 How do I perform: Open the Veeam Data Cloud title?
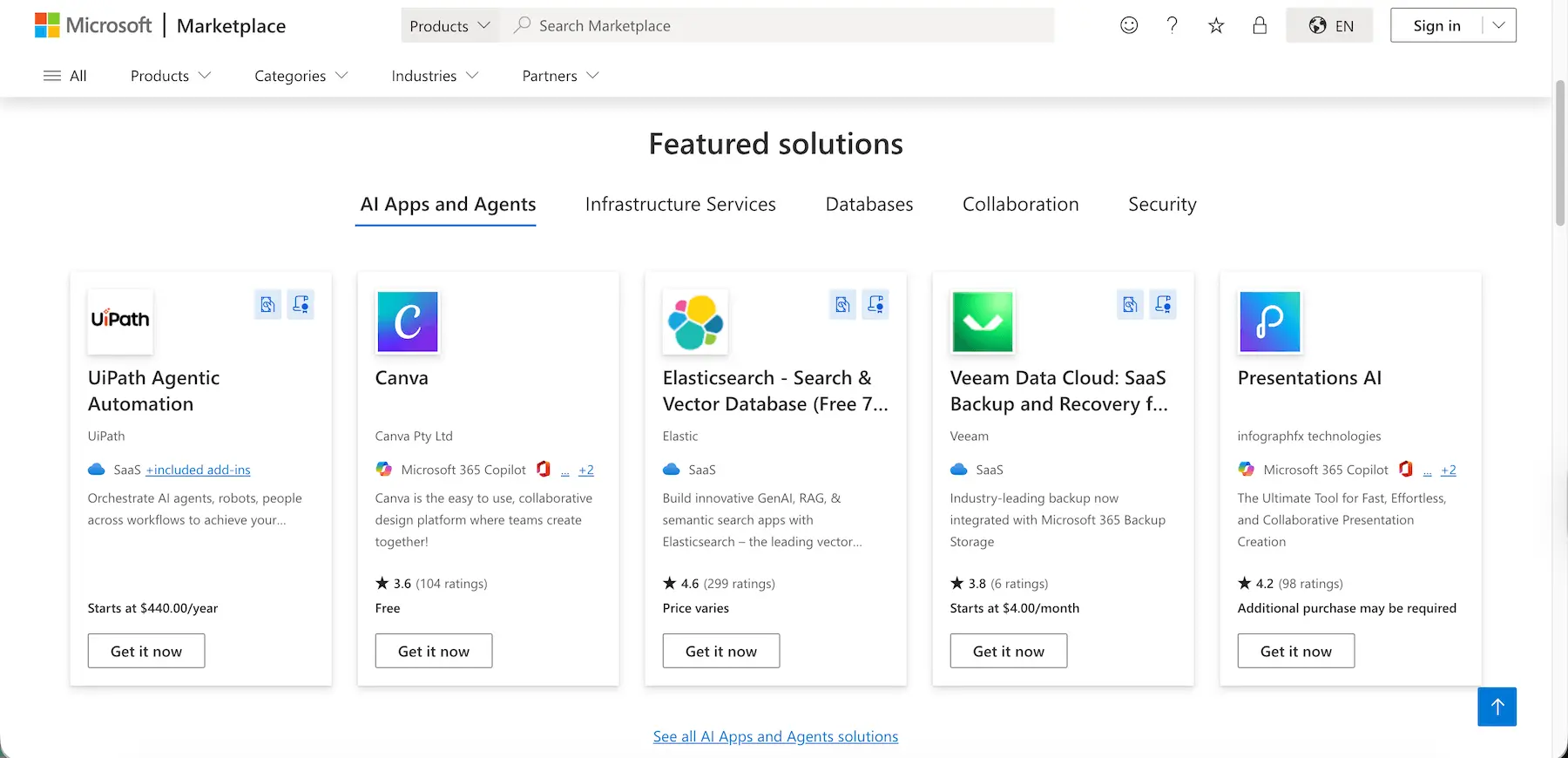coord(1059,390)
